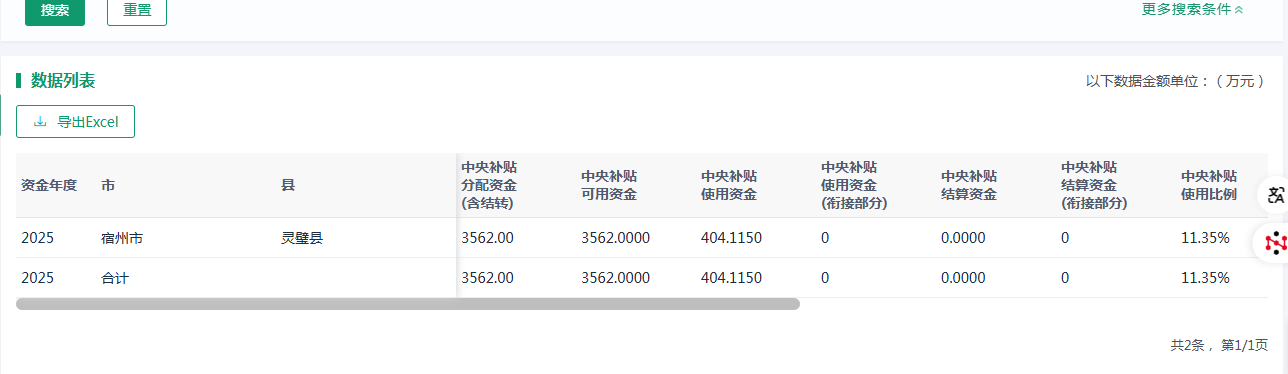Open the red network floating icon
Viewport: 1288px width, 374px height.
click(x=1274, y=242)
